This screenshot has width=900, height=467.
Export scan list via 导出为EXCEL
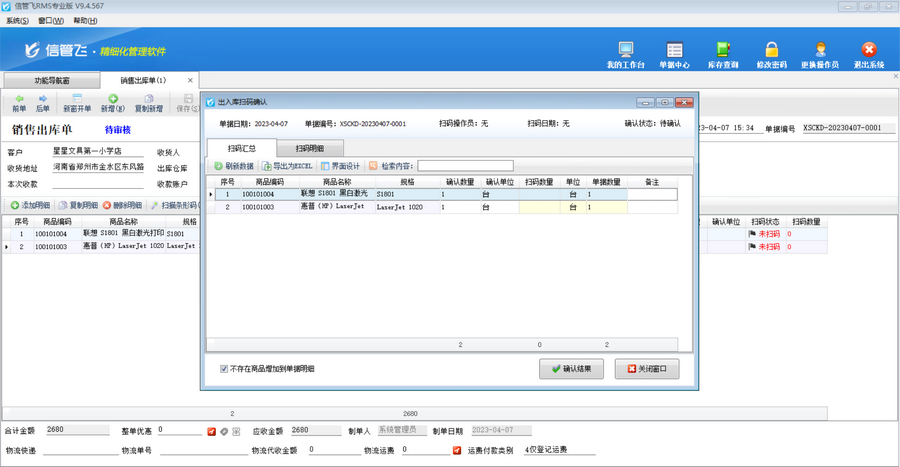[x=287, y=166]
